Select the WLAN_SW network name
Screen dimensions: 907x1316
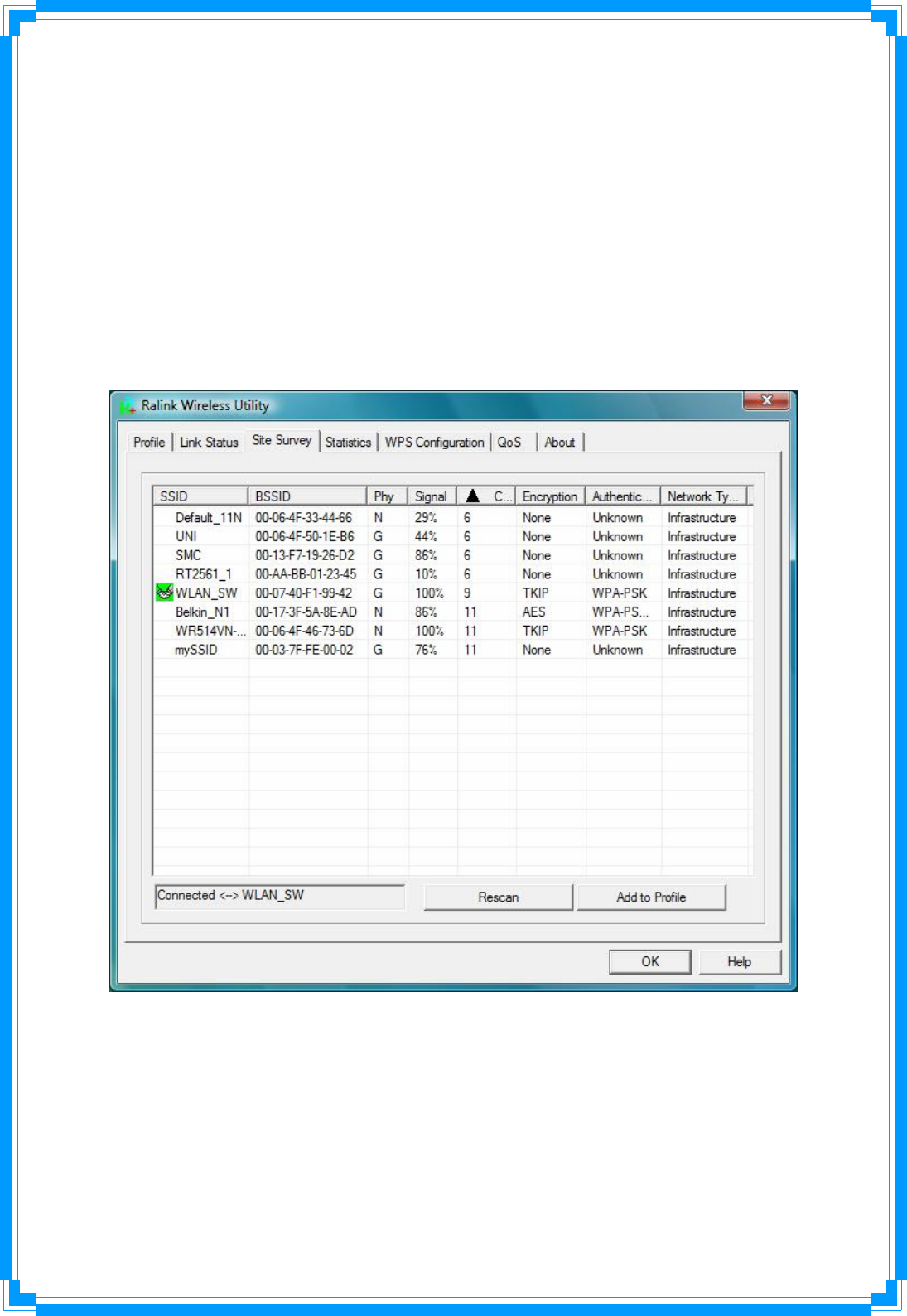(206, 593)
